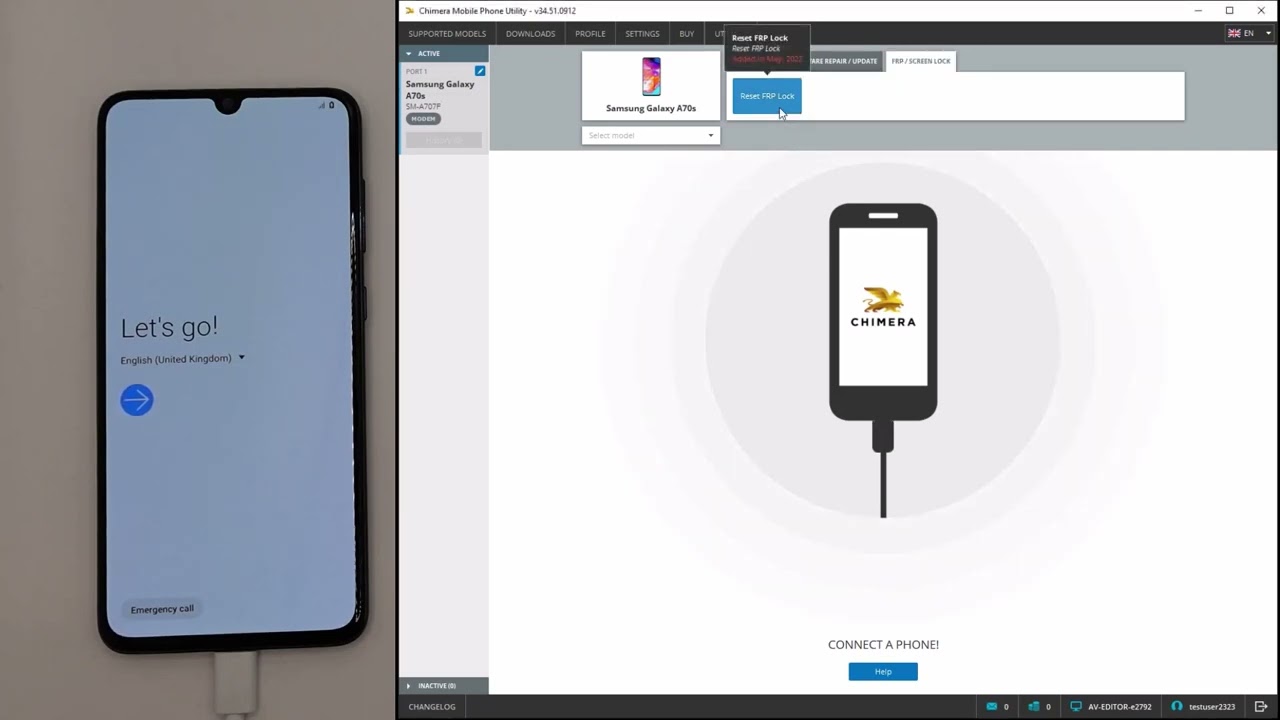The image size is (1280, 720).
Task: Open the Settings menu
Action: [642, 34]
